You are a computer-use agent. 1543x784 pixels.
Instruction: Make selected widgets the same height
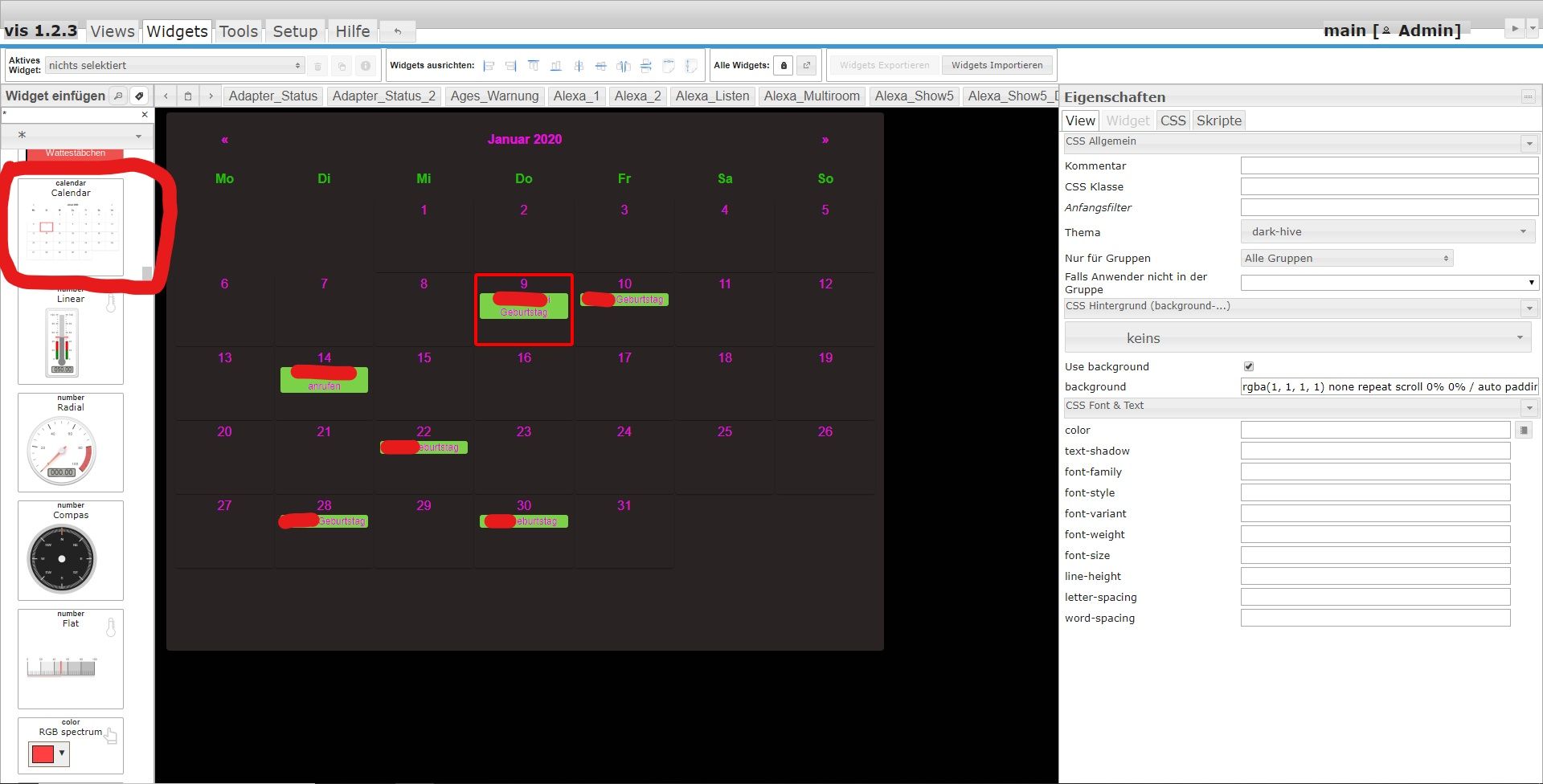coord(691,66)
